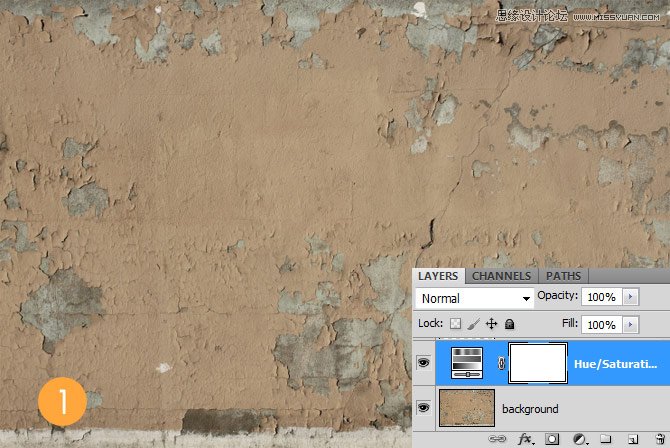Image resolution: width=670 pixels, height=448 pixels.
Task: Hide the background layer with eye icon
Action: [x=423, y=408]
